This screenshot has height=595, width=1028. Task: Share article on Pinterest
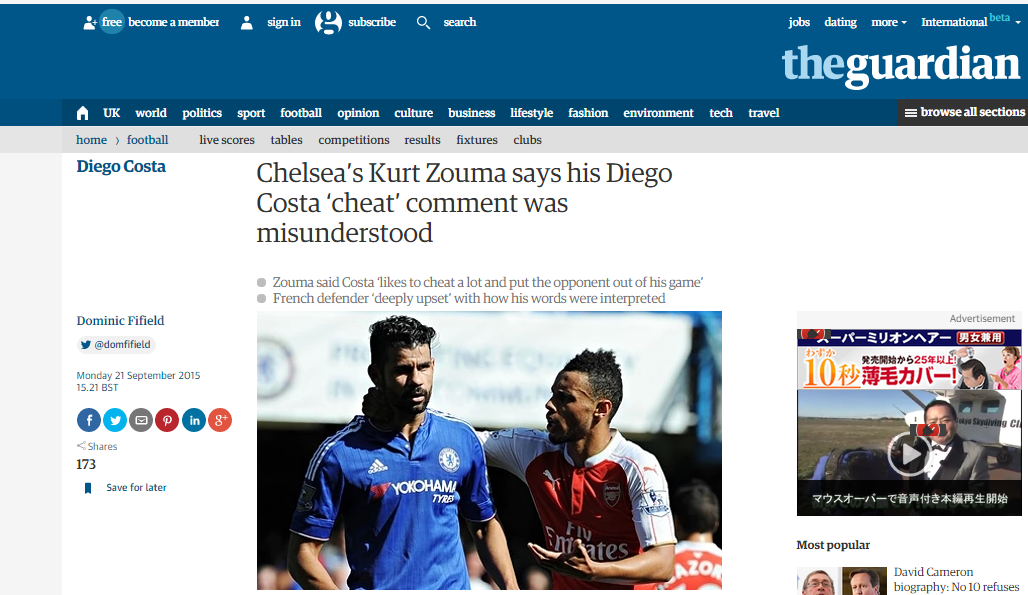167,420
